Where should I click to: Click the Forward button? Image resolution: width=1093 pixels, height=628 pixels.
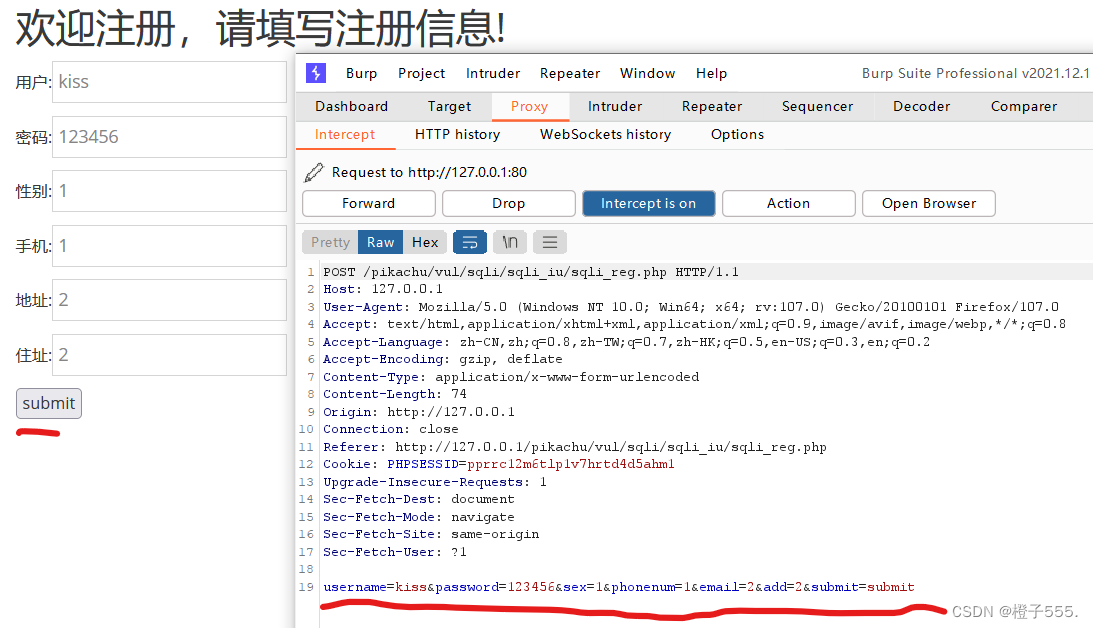pyautogui.click(x=369, y=204)
